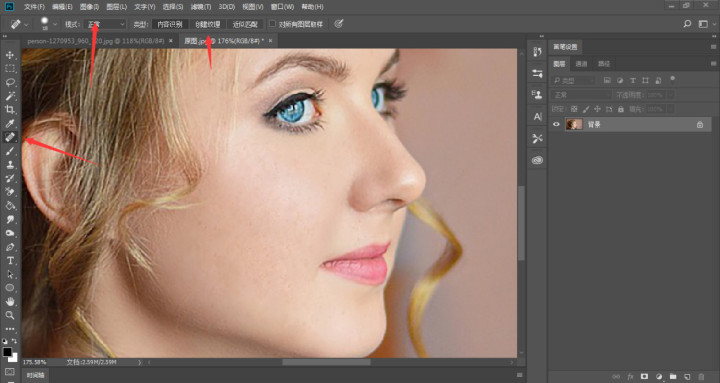Open the layer blending mode dropdown
720x383 pixels.
[582, 95]
